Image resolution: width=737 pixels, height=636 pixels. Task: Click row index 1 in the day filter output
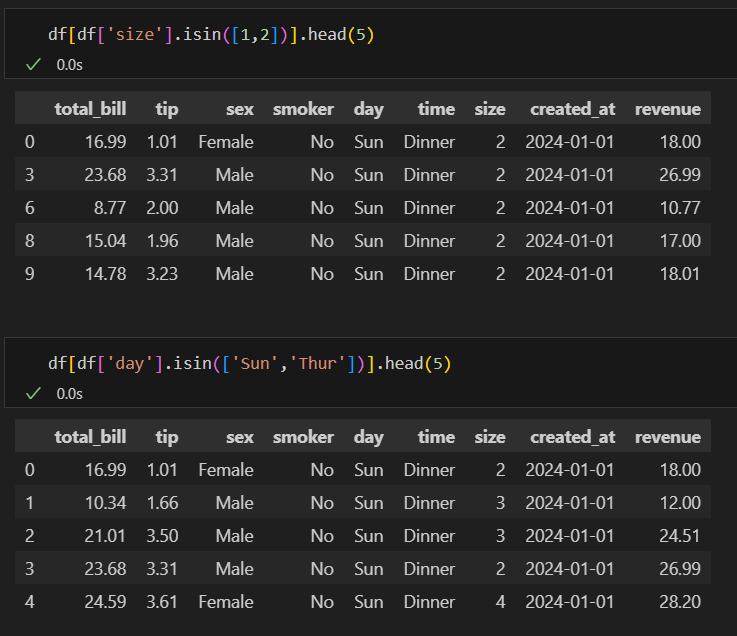[x=30, y=503]
